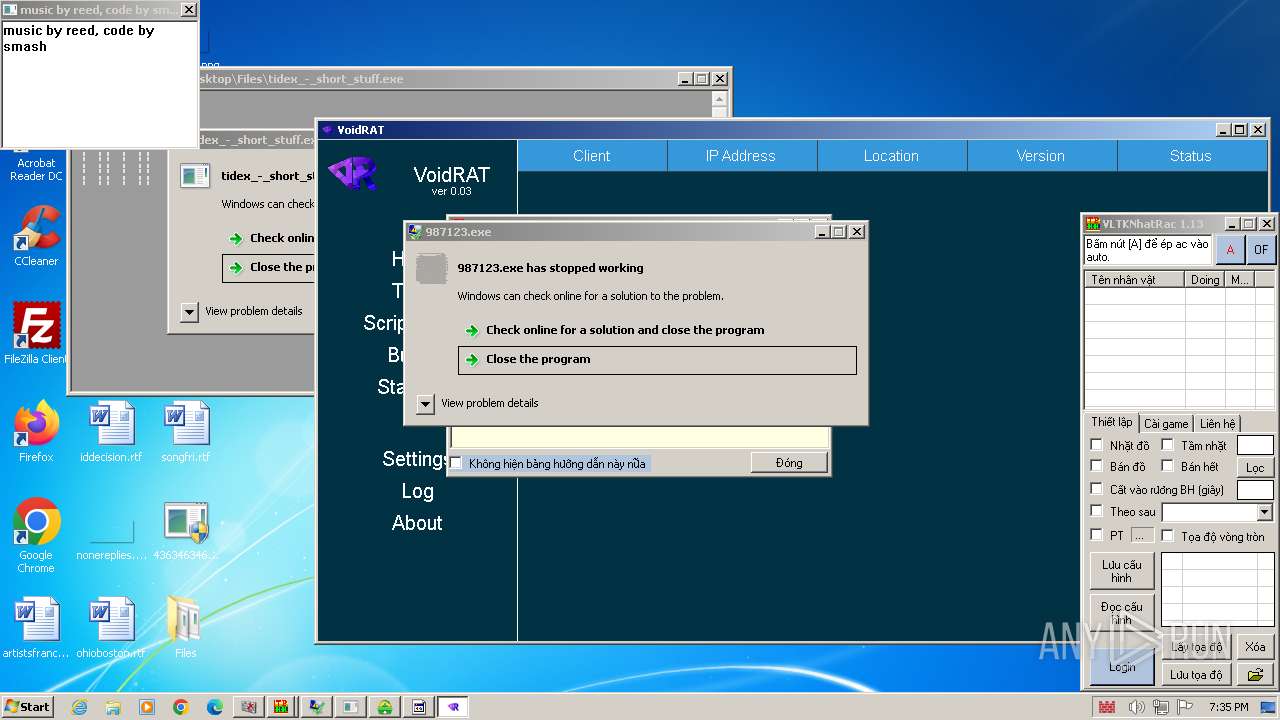
Task: Click the open-folder icon in VLTKNhatRac
Action: pyautogui.click(x=1255, y=675)
